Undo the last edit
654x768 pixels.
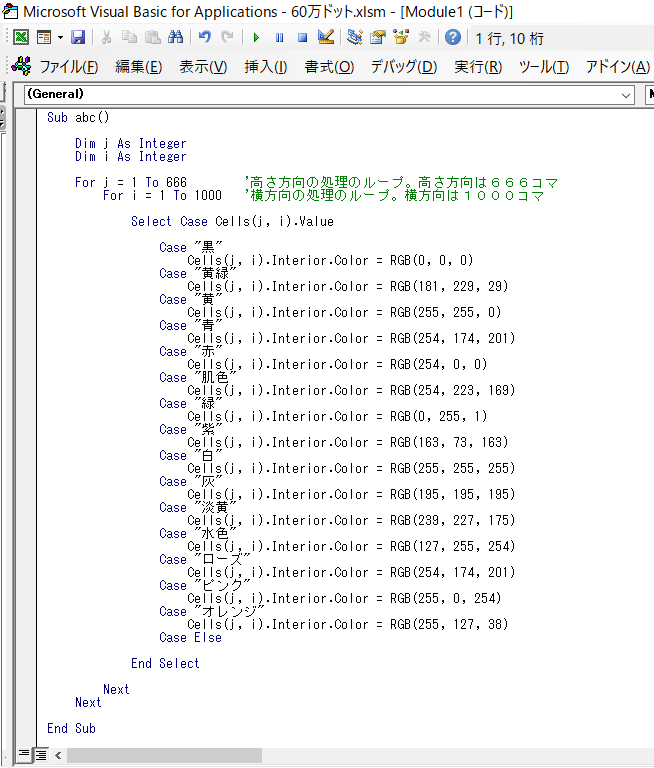(204, 37)
